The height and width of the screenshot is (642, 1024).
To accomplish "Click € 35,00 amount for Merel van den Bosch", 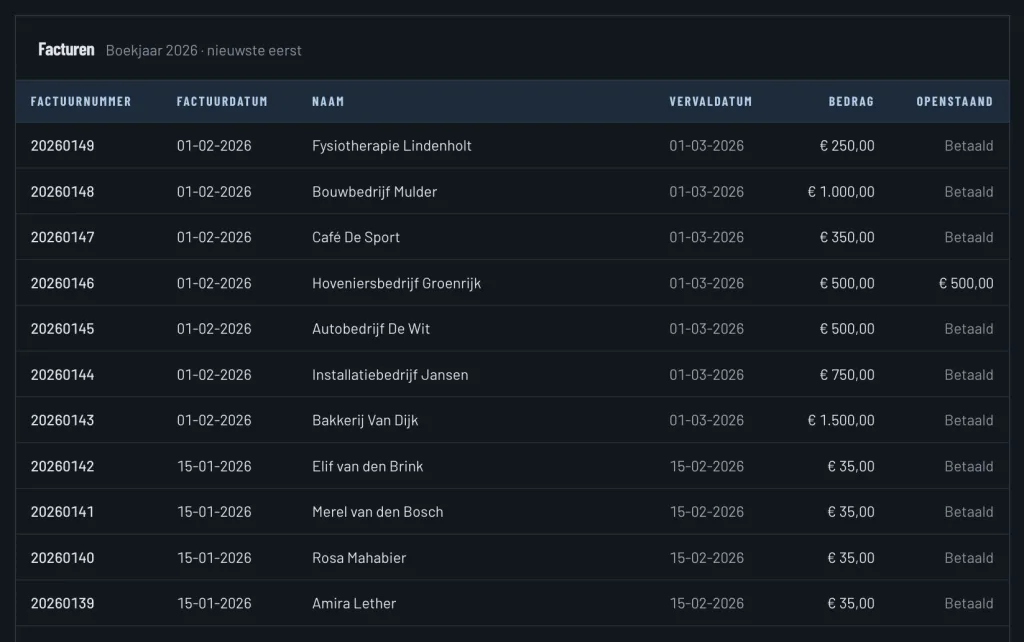I will pos(851,511).
